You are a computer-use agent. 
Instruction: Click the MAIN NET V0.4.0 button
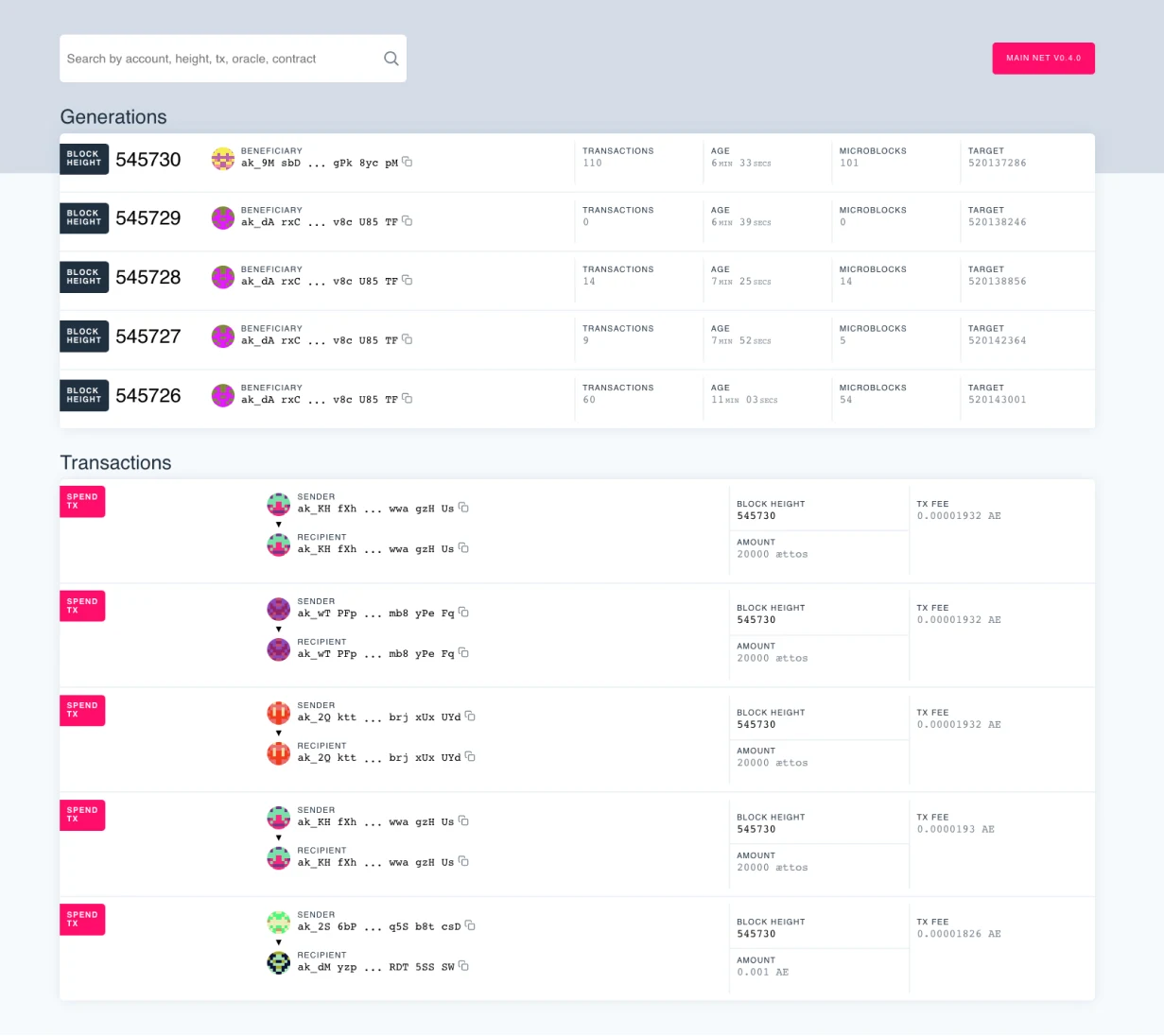click(1043, 59)
